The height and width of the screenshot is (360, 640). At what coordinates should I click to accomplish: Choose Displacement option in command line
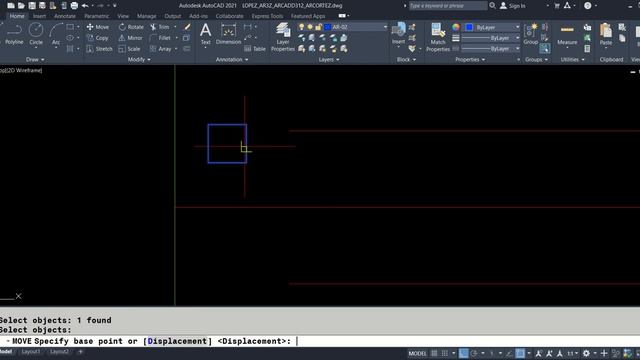[x=177, y=341]
